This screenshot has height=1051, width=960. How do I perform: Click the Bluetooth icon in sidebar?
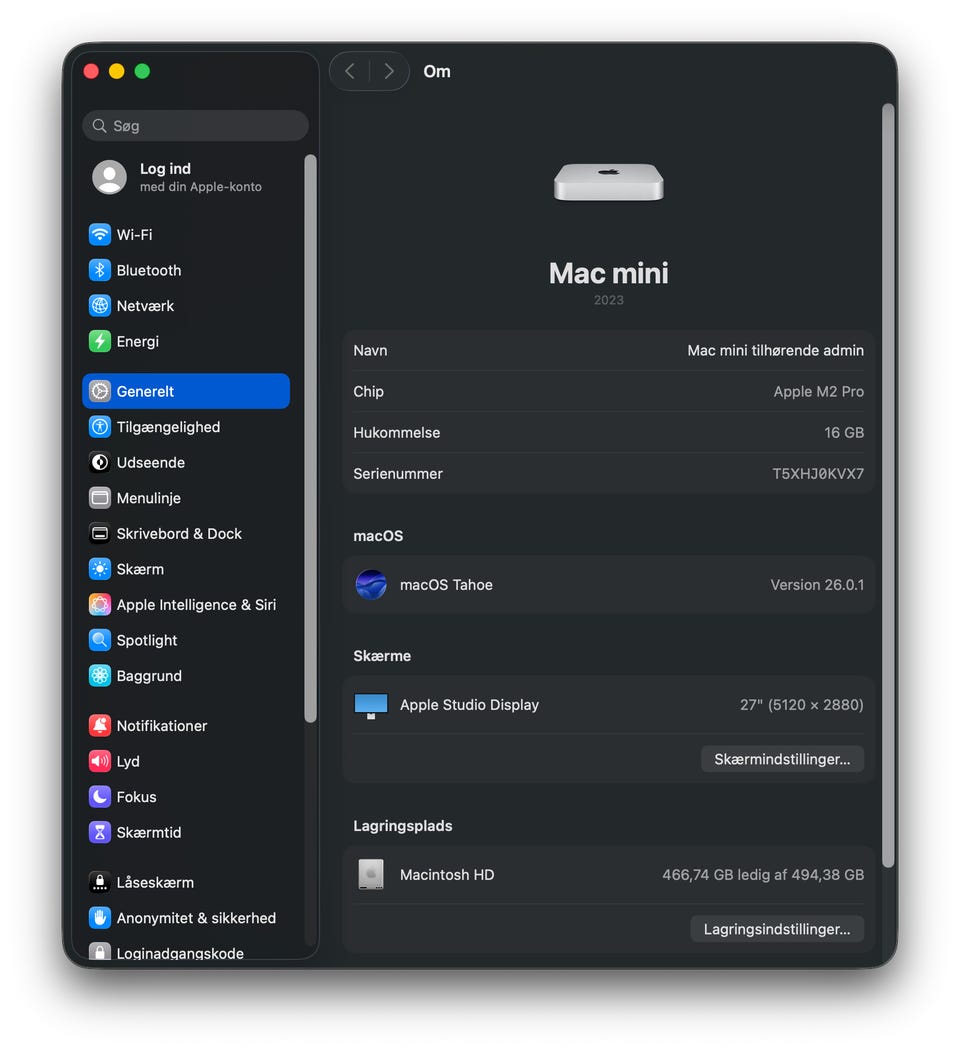coord(100,270)
